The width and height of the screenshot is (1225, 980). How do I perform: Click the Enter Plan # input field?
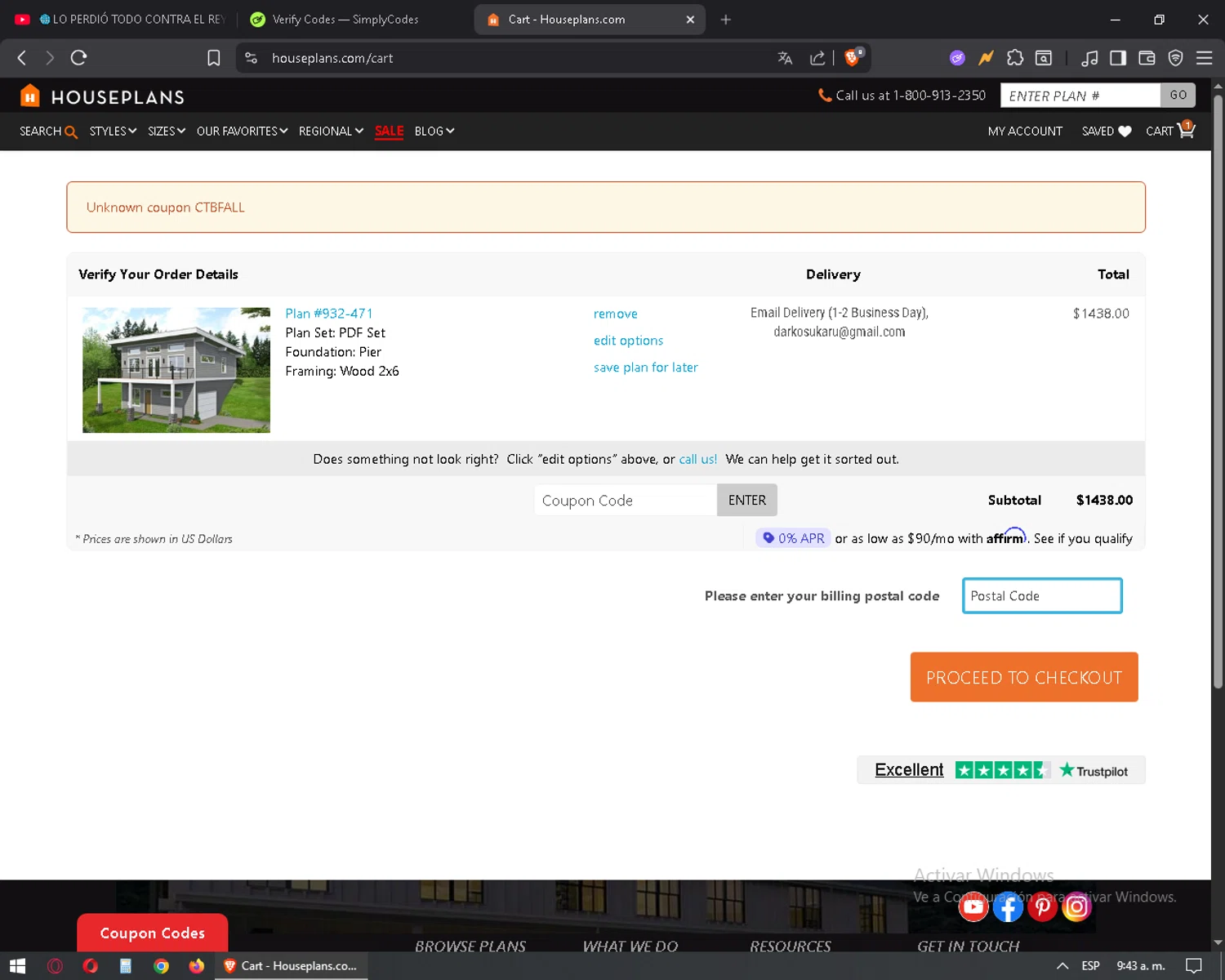pos(1080,96)
